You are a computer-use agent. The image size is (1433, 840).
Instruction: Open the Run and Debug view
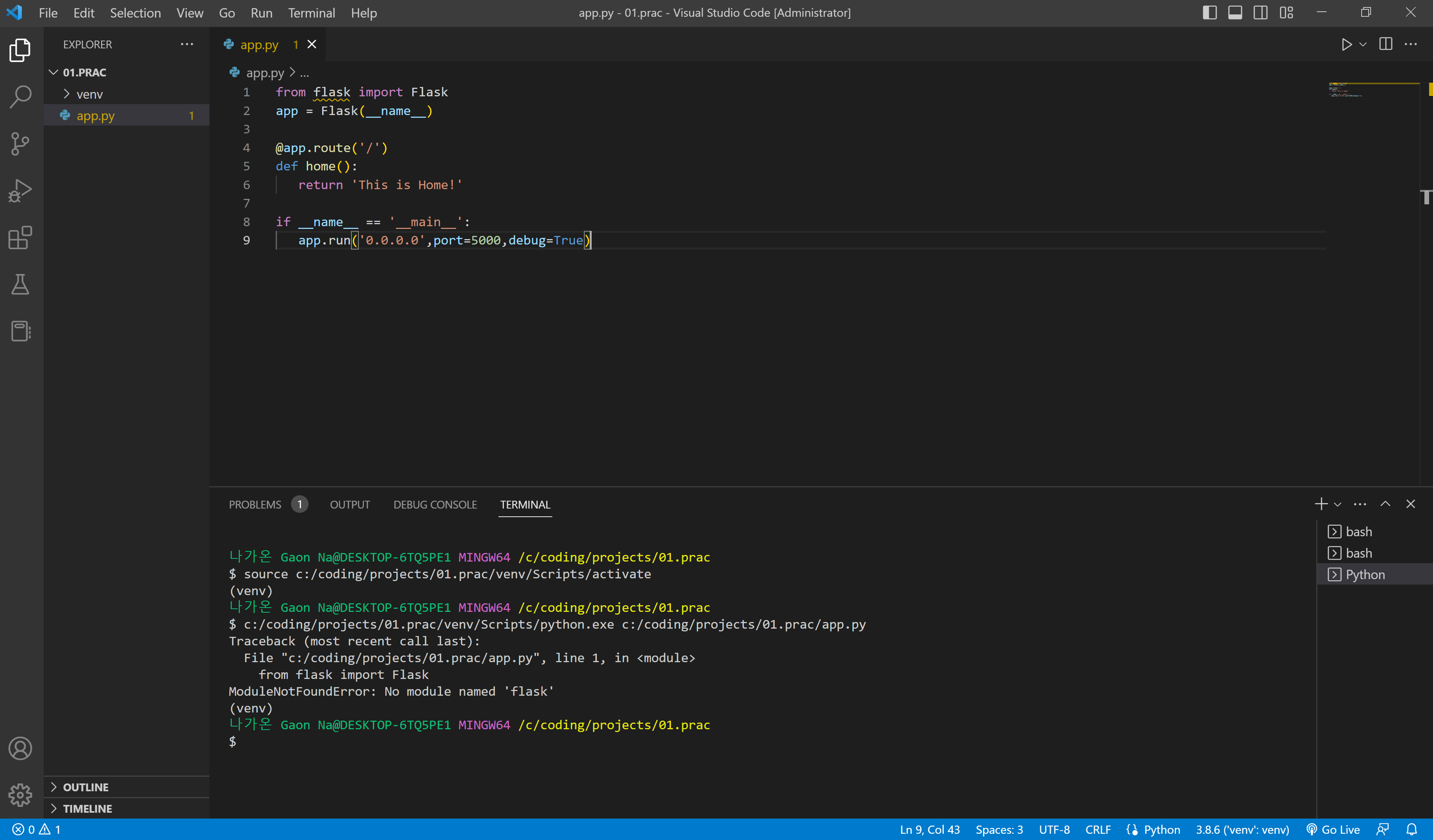pos(20,191)
